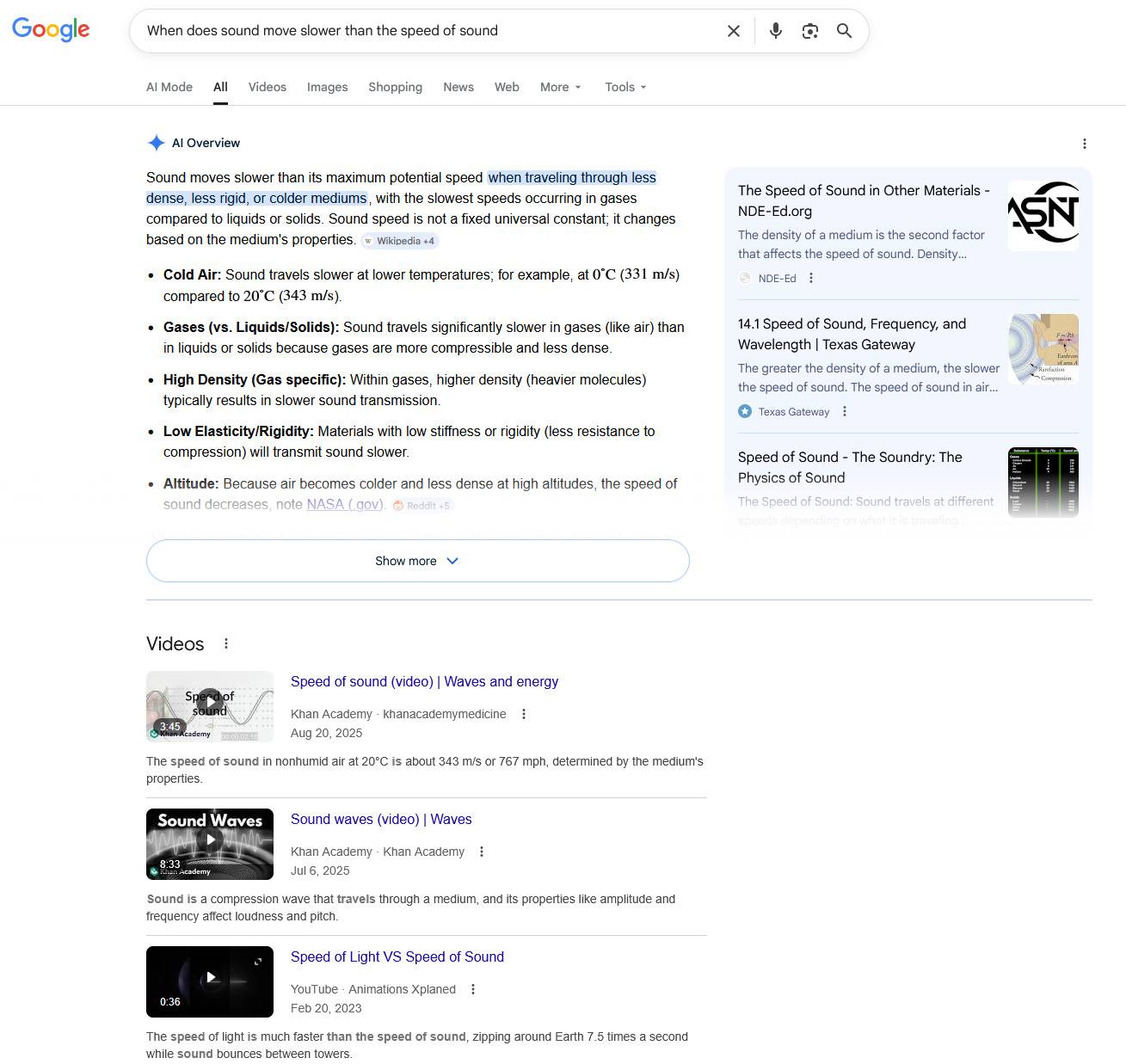The image size is (1126, 1064).
Task: Open Sound waves (video) | Waves link
Action: (381, 819)
